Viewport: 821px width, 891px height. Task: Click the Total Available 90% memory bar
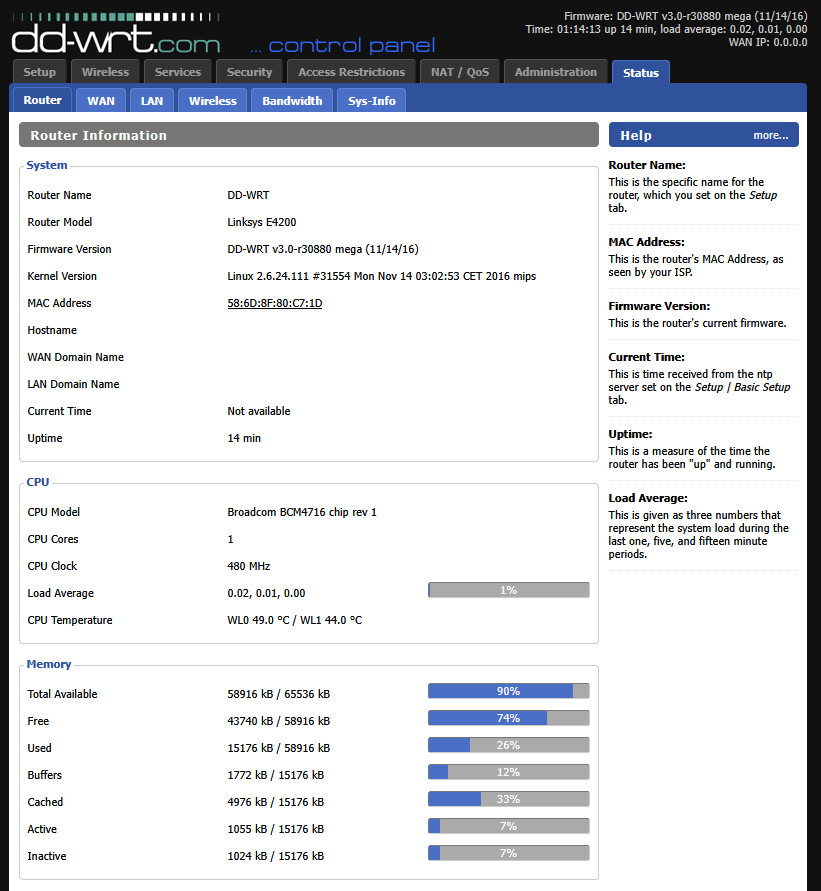pos(509,691)
